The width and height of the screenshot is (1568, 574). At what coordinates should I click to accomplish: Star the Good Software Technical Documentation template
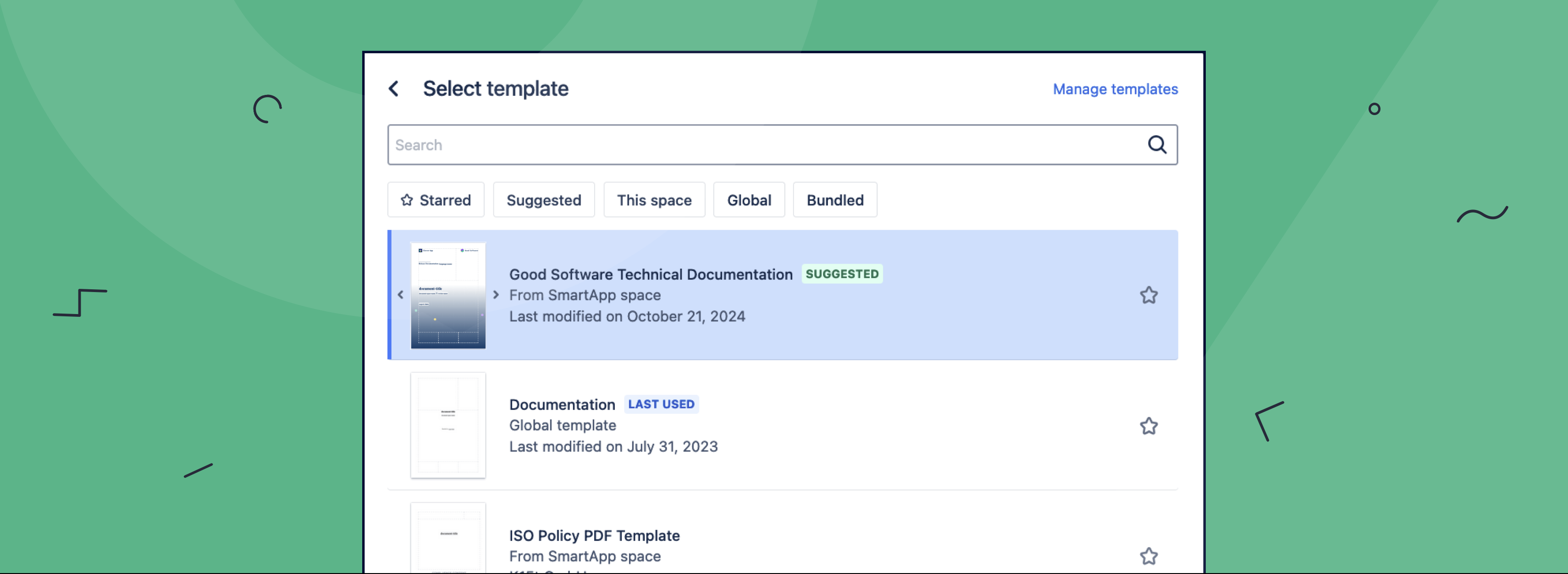coord(1148,295)
